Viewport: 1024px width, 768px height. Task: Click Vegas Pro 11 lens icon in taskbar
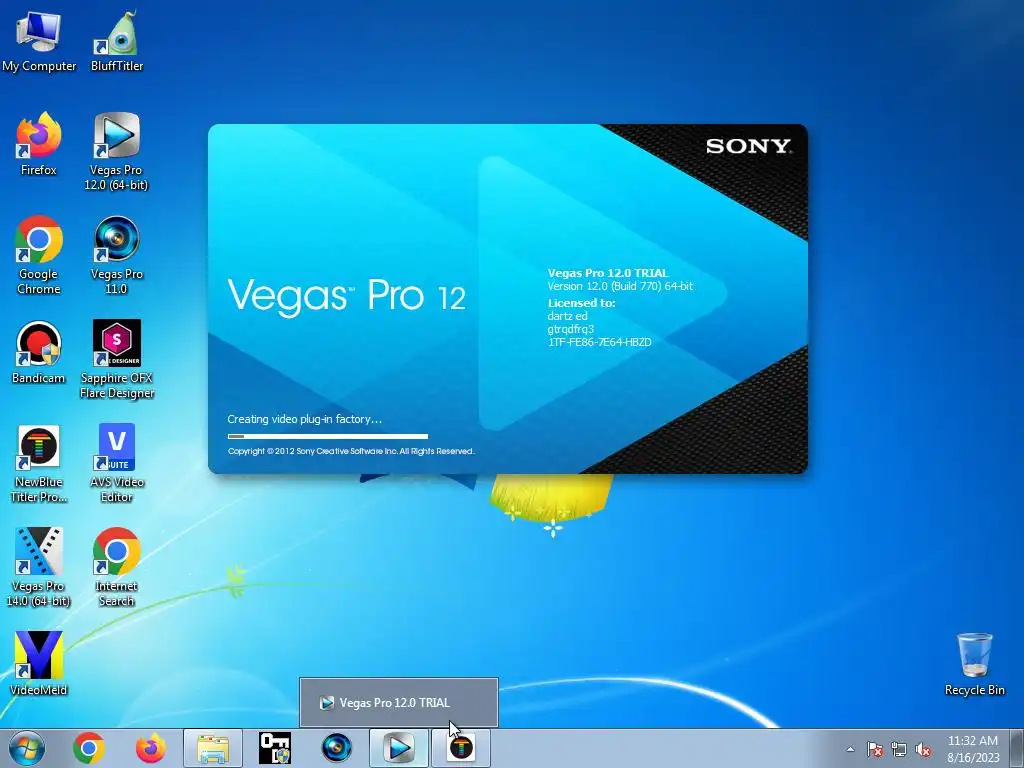(337, 748)
